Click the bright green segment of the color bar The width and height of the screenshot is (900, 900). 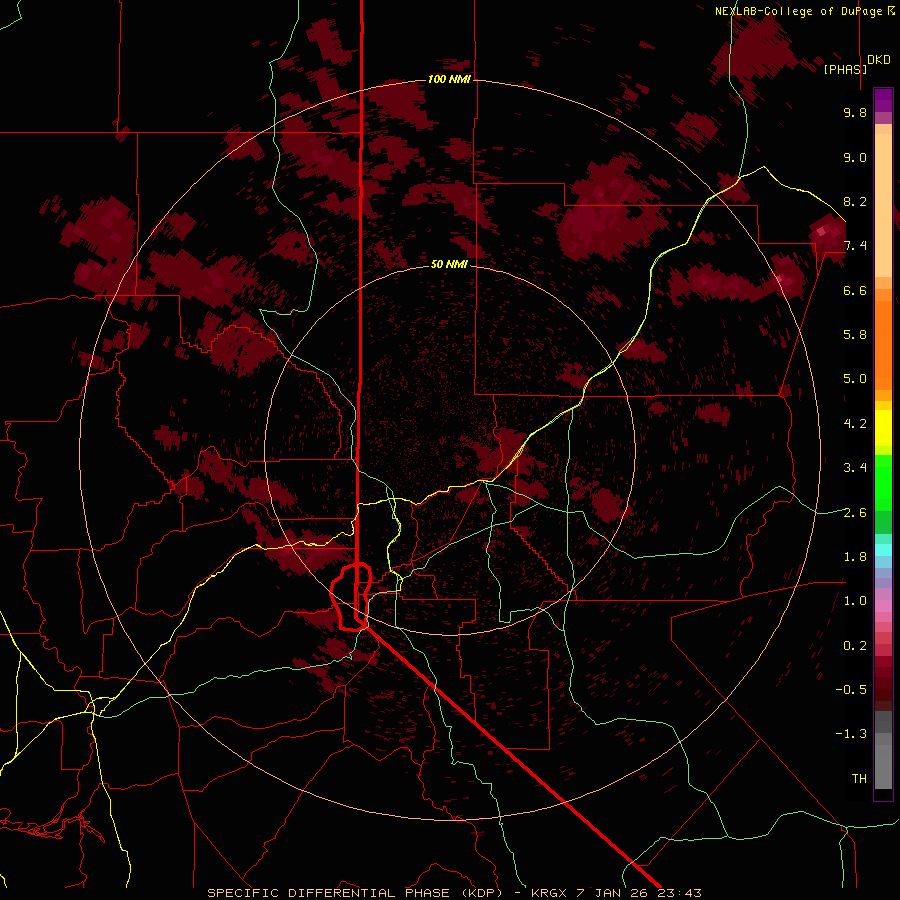click(x=883, y=483)
